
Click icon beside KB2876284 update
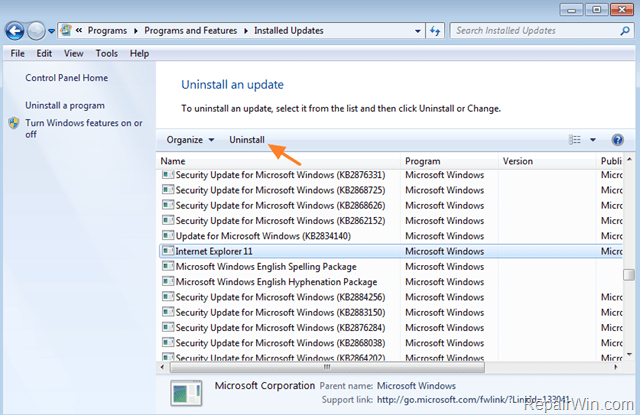(168, 327)
